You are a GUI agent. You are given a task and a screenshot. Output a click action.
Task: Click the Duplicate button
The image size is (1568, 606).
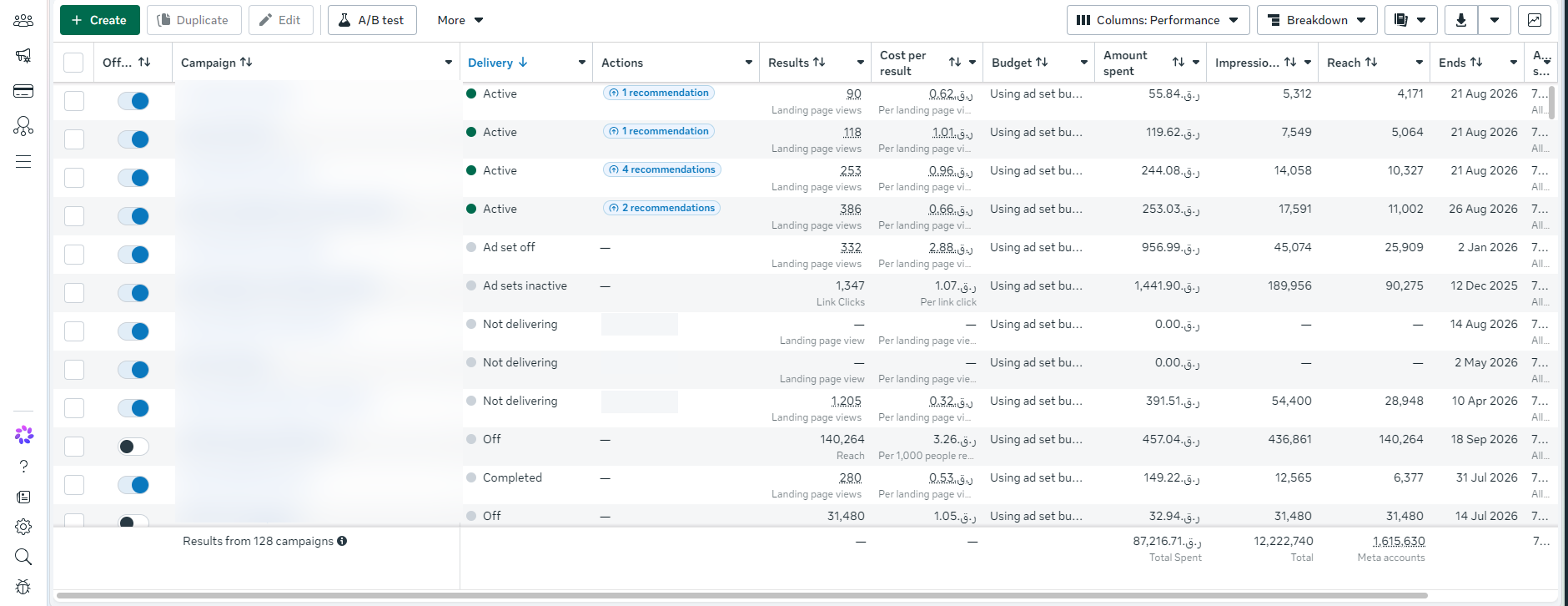click(194, 20)
